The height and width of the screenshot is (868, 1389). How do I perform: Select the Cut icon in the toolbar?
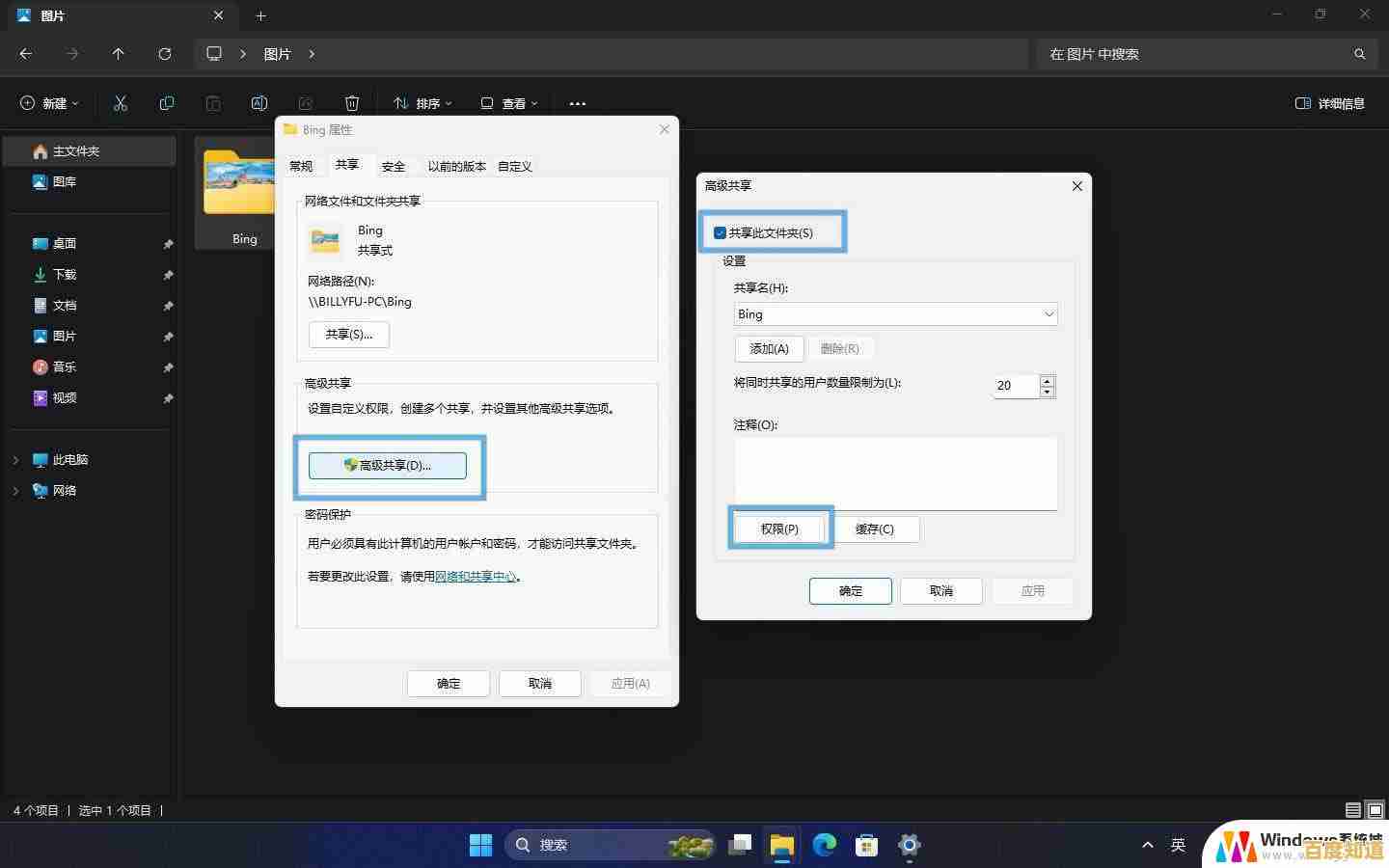click(x=121, y=103)
